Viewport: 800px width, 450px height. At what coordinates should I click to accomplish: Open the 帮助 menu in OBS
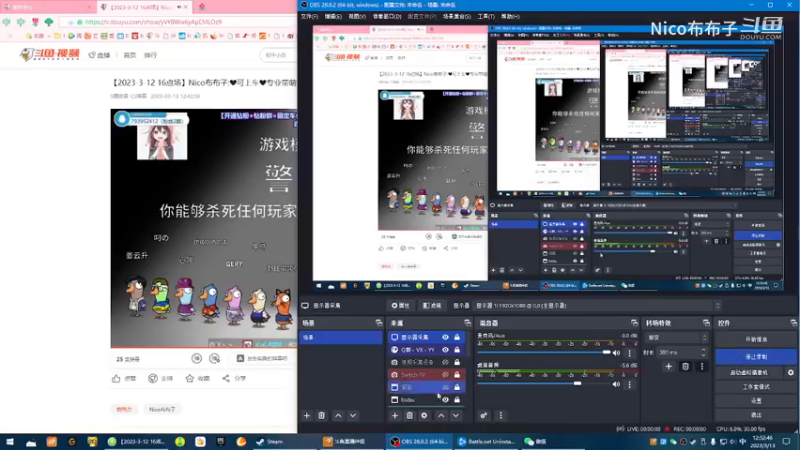coord(510,16)
